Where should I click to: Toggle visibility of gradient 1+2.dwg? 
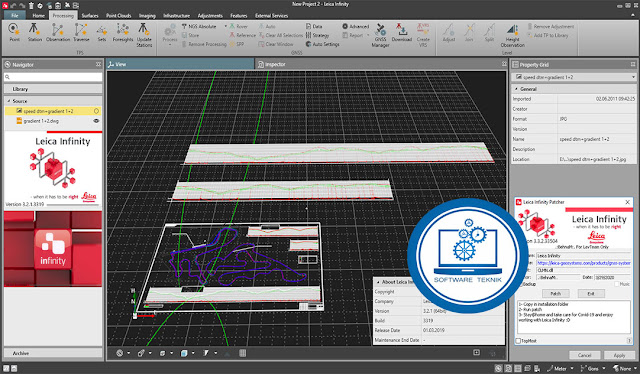point(96,121)
